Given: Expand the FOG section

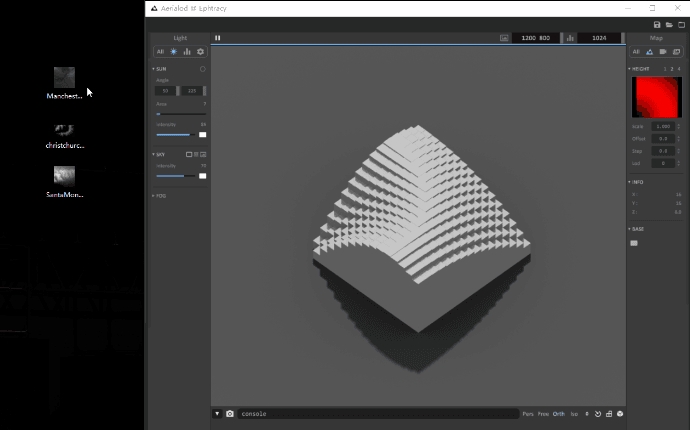Looking at the screenshot, I should point(160,196).
